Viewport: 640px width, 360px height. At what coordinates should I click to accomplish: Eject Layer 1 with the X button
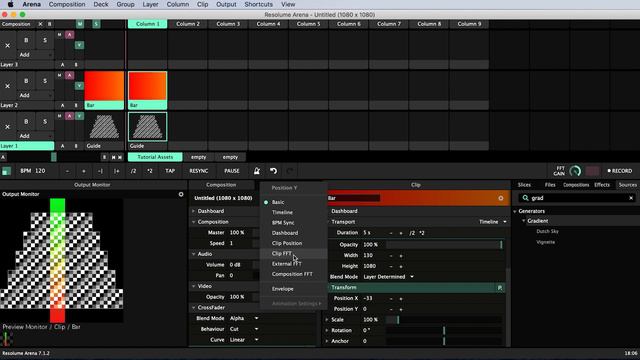pos(7,127)
